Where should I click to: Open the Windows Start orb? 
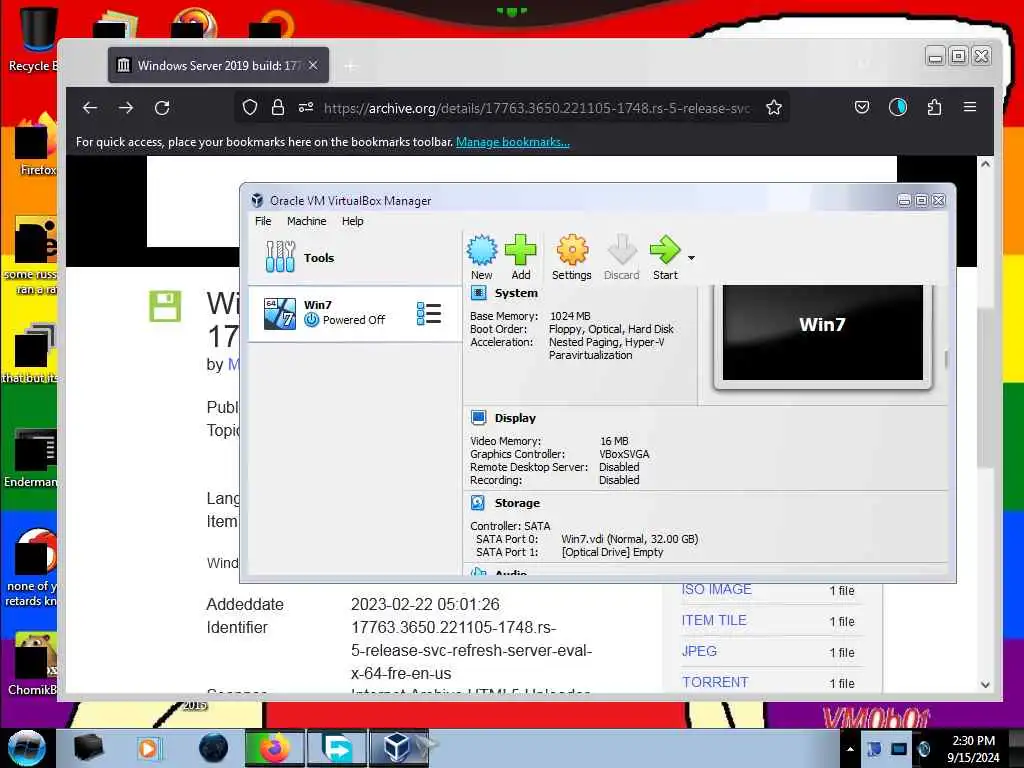(x=27, y=748)
